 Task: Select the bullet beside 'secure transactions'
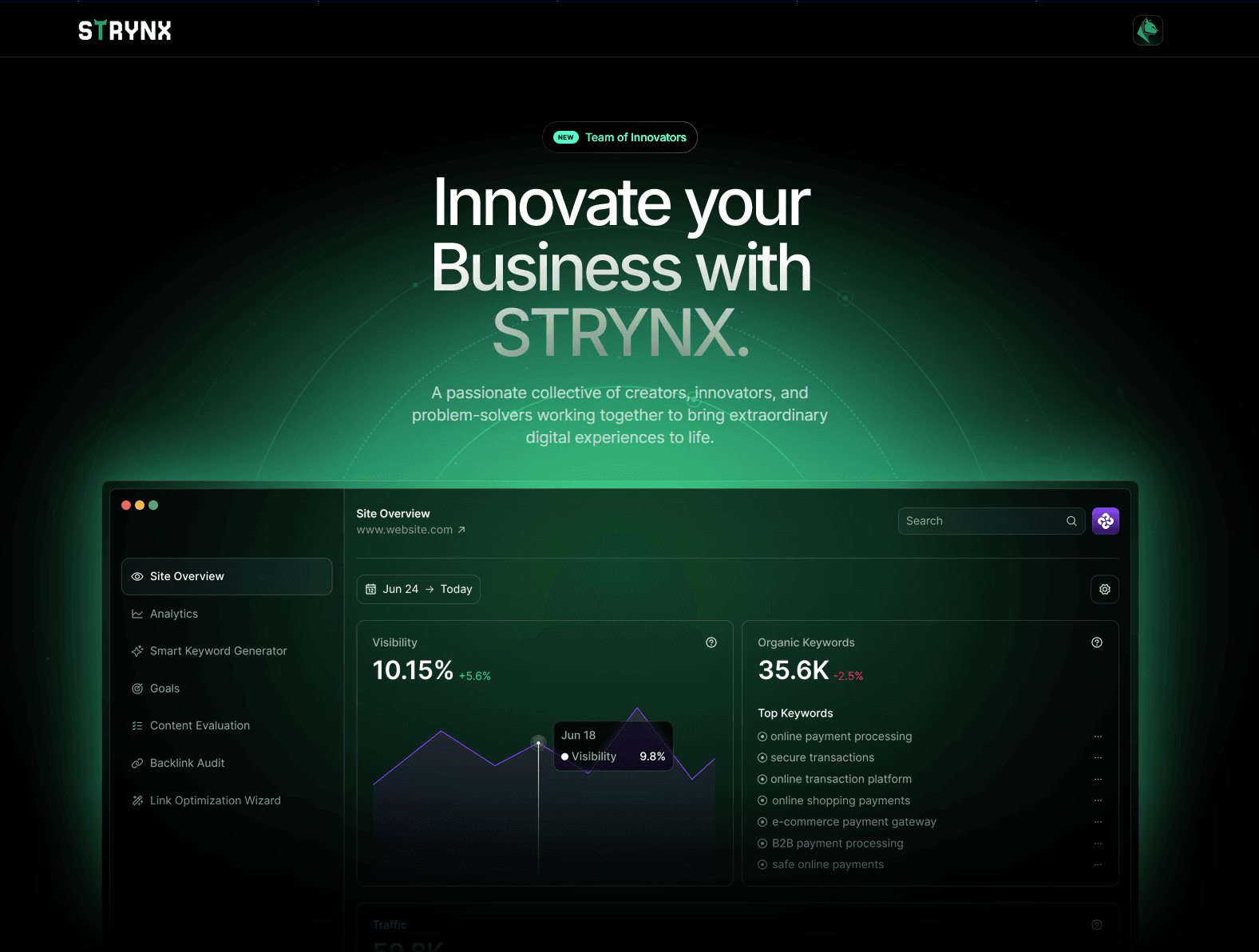click(x=762, y=757)
